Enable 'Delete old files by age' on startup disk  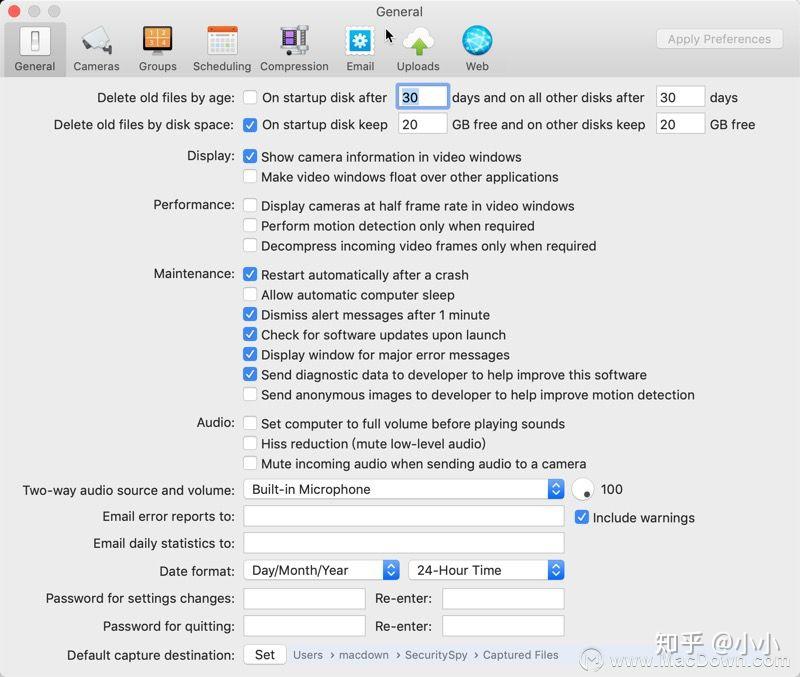point(250,97)
